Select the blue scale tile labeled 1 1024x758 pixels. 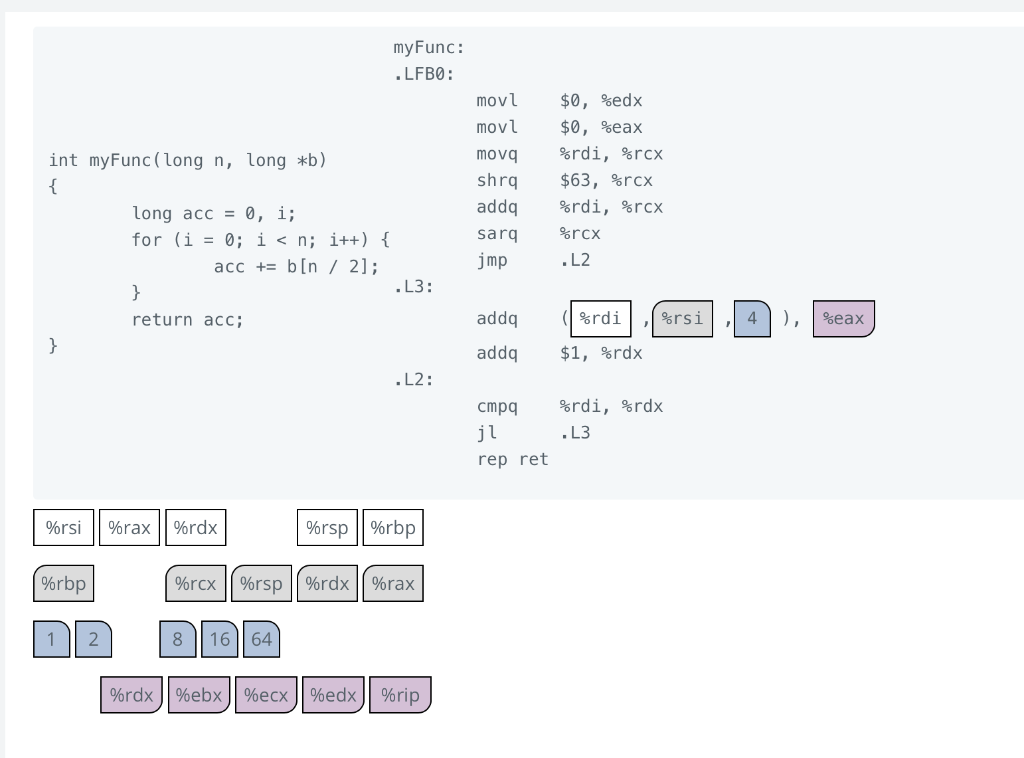51,639
